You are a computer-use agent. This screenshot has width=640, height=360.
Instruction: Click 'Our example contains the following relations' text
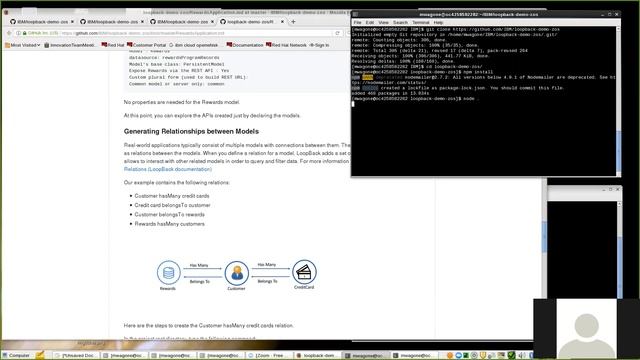[x=177, y=182]
